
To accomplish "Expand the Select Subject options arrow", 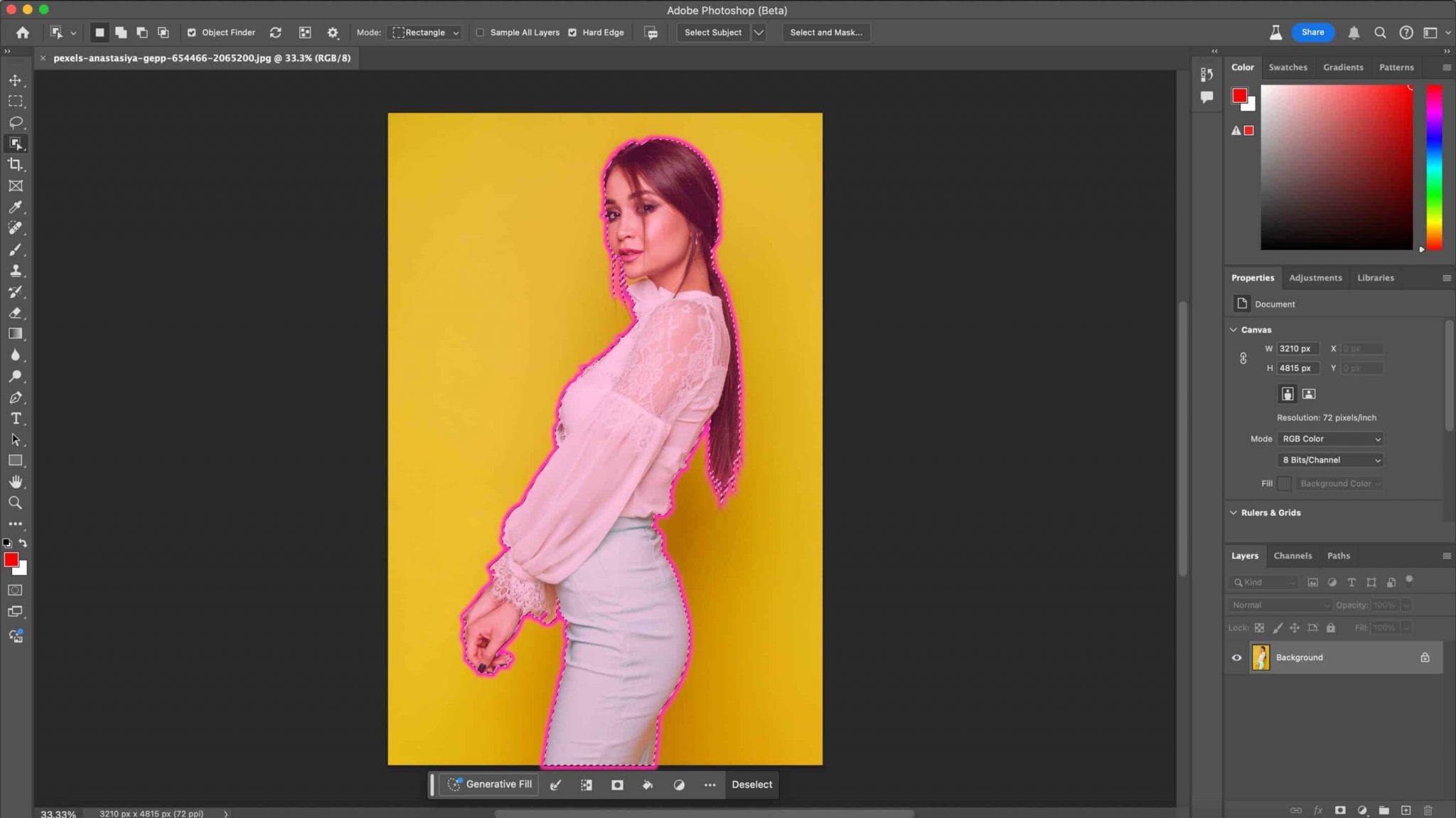I will click(758, 32).
